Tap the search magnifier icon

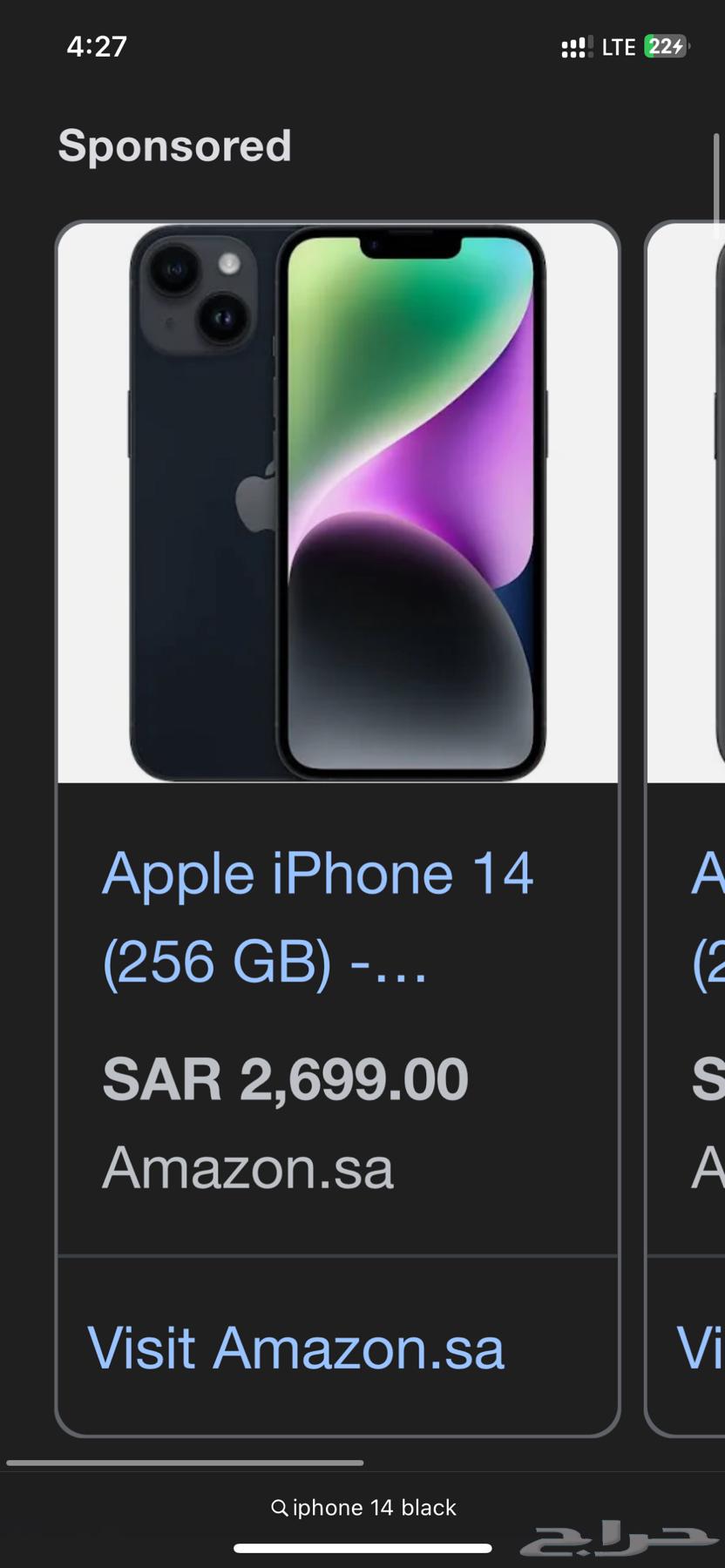click(x=279, y=1507)
